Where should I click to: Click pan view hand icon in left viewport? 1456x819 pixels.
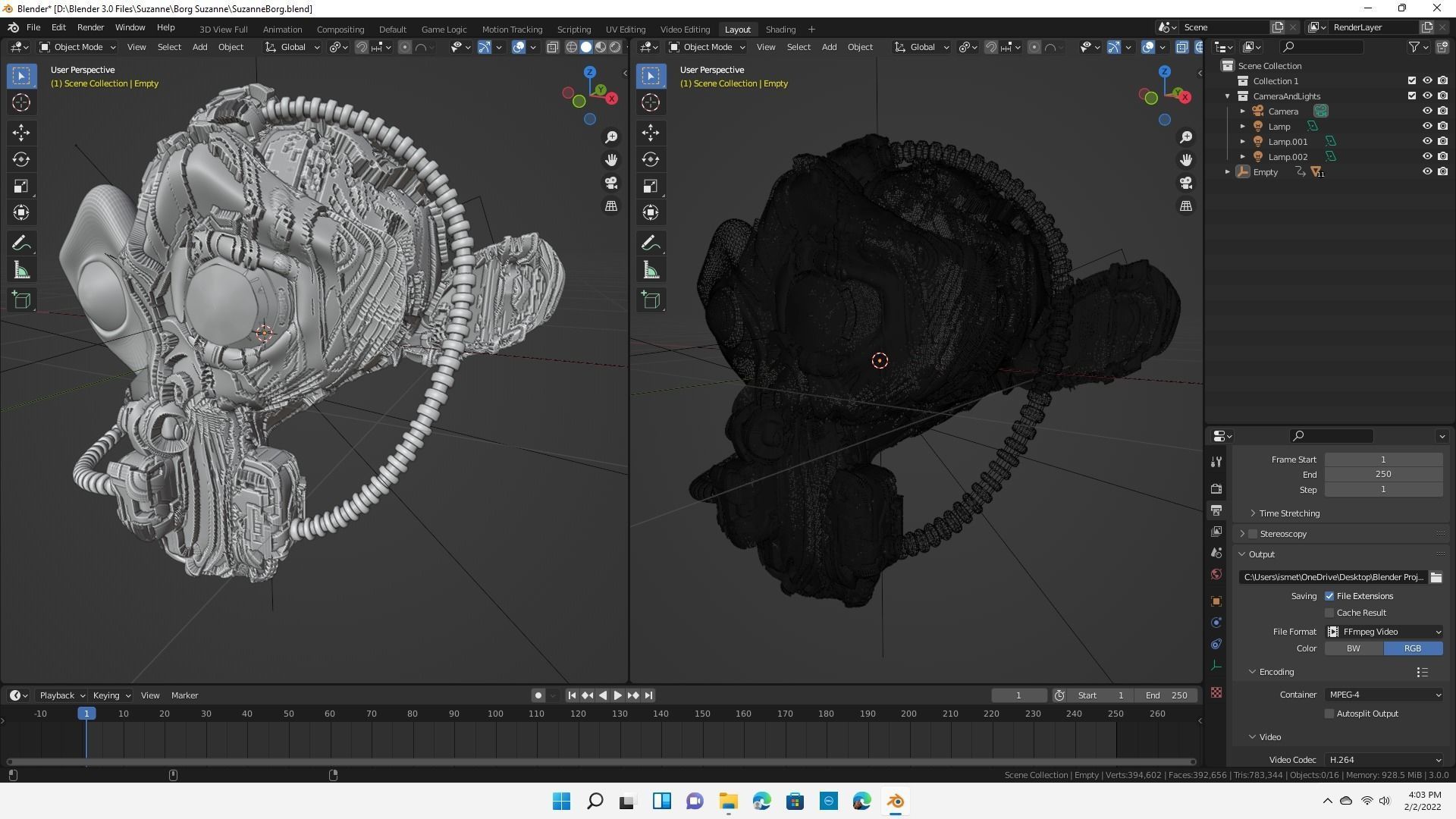pos(611,160)
